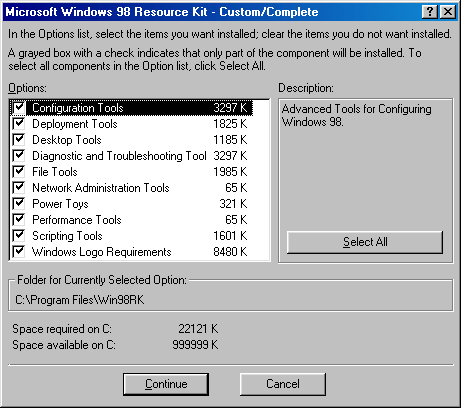Select the Scripting Tools list item
The image size is (461, 408).
[67, 236]
